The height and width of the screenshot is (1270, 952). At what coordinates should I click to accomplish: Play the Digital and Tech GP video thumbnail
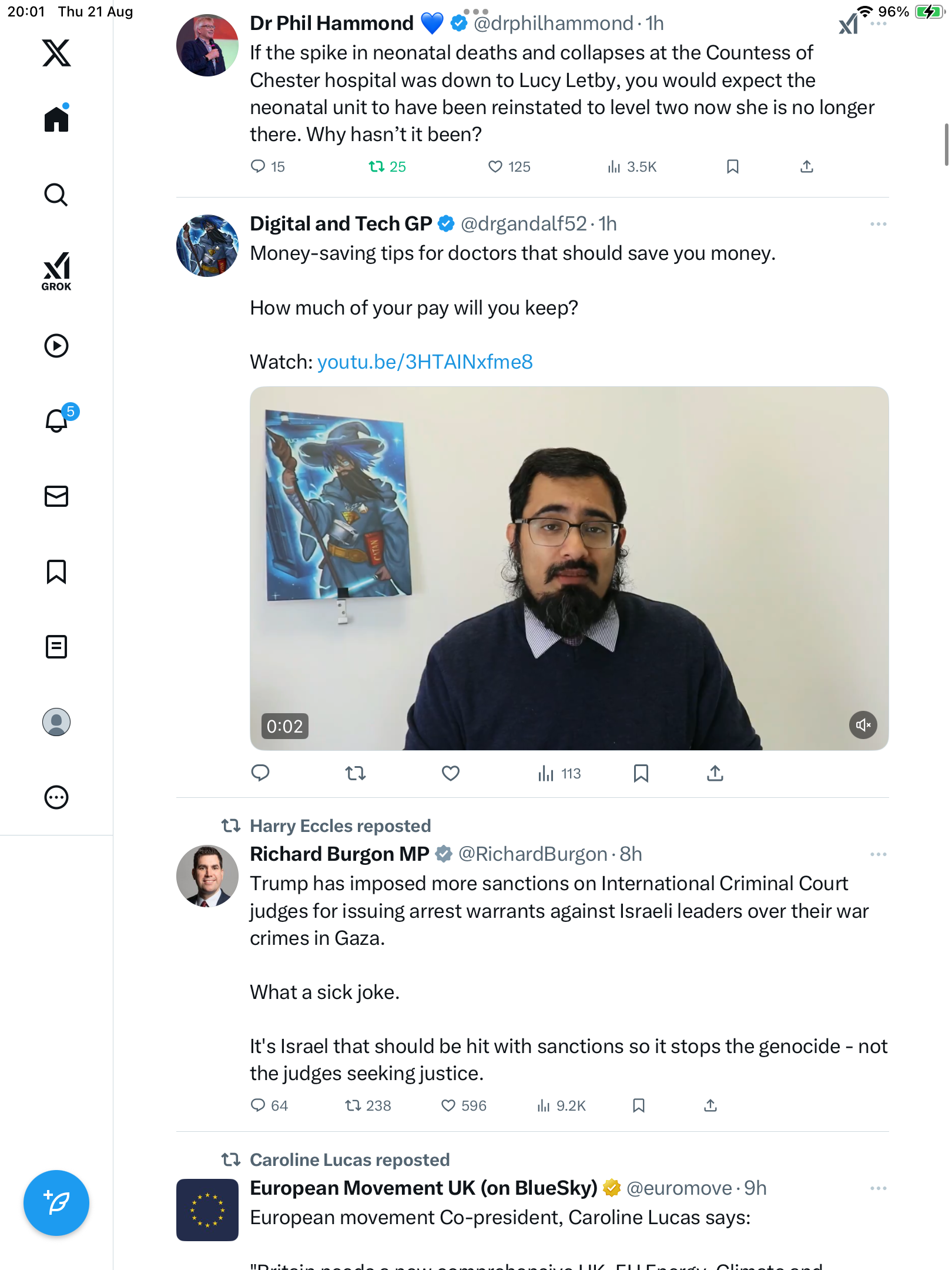click(x=569, y=568)
